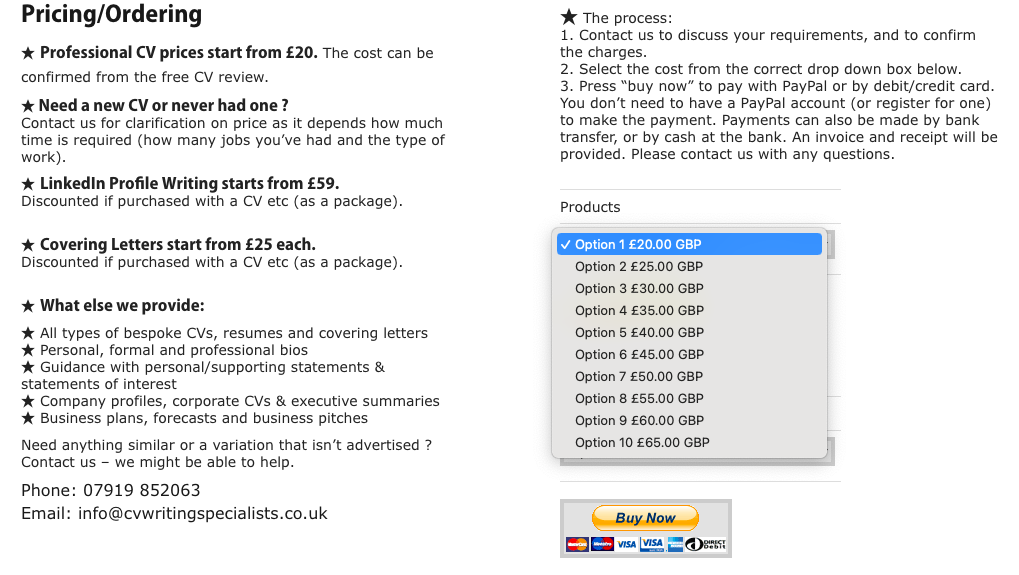The image size is (1019, 575).
Task: Click the Direct Debit logo icon
Action: pyautogui.click(x=706, y=544)
